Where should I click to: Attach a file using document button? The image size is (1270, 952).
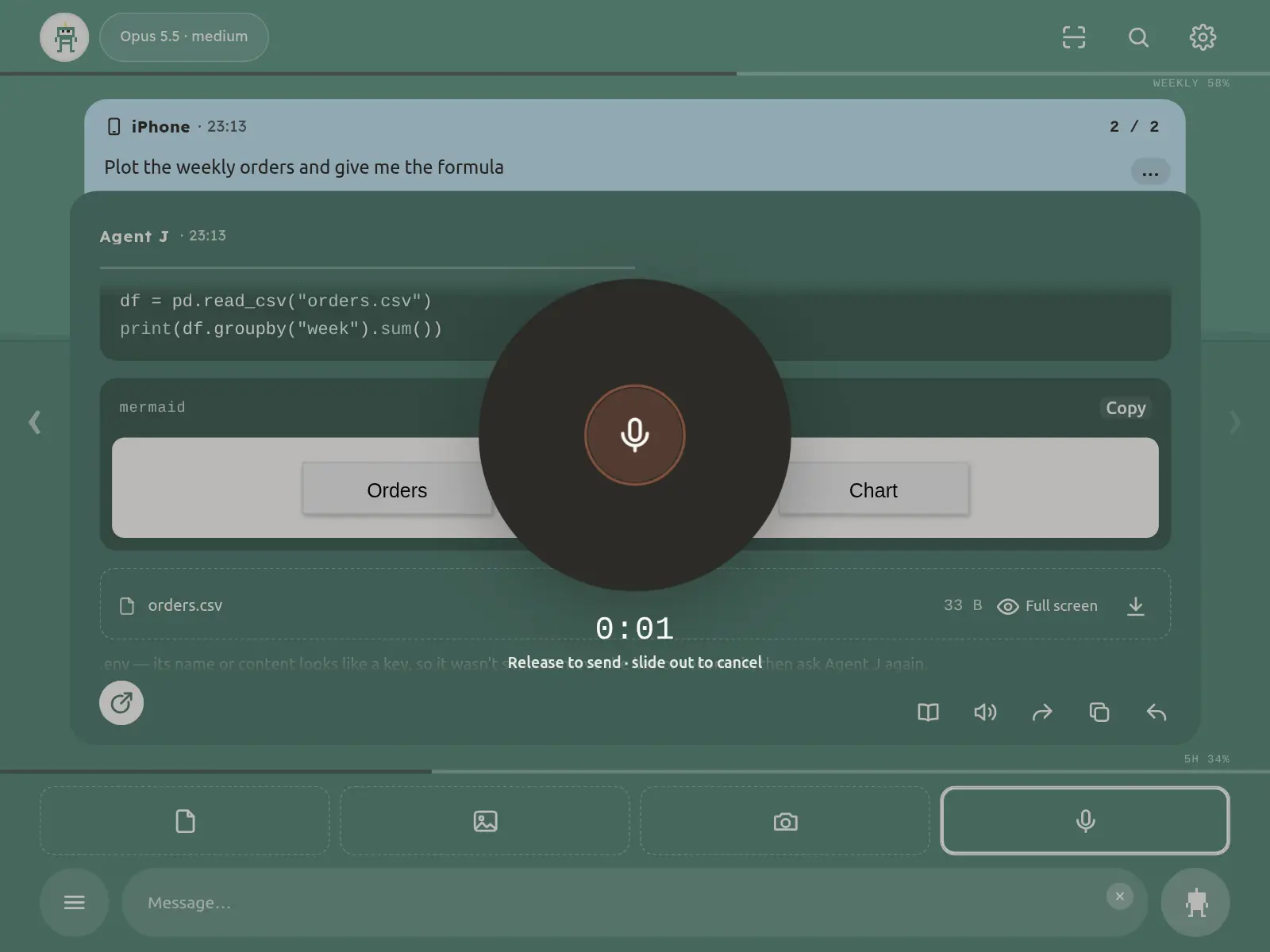tap(185, 821)
